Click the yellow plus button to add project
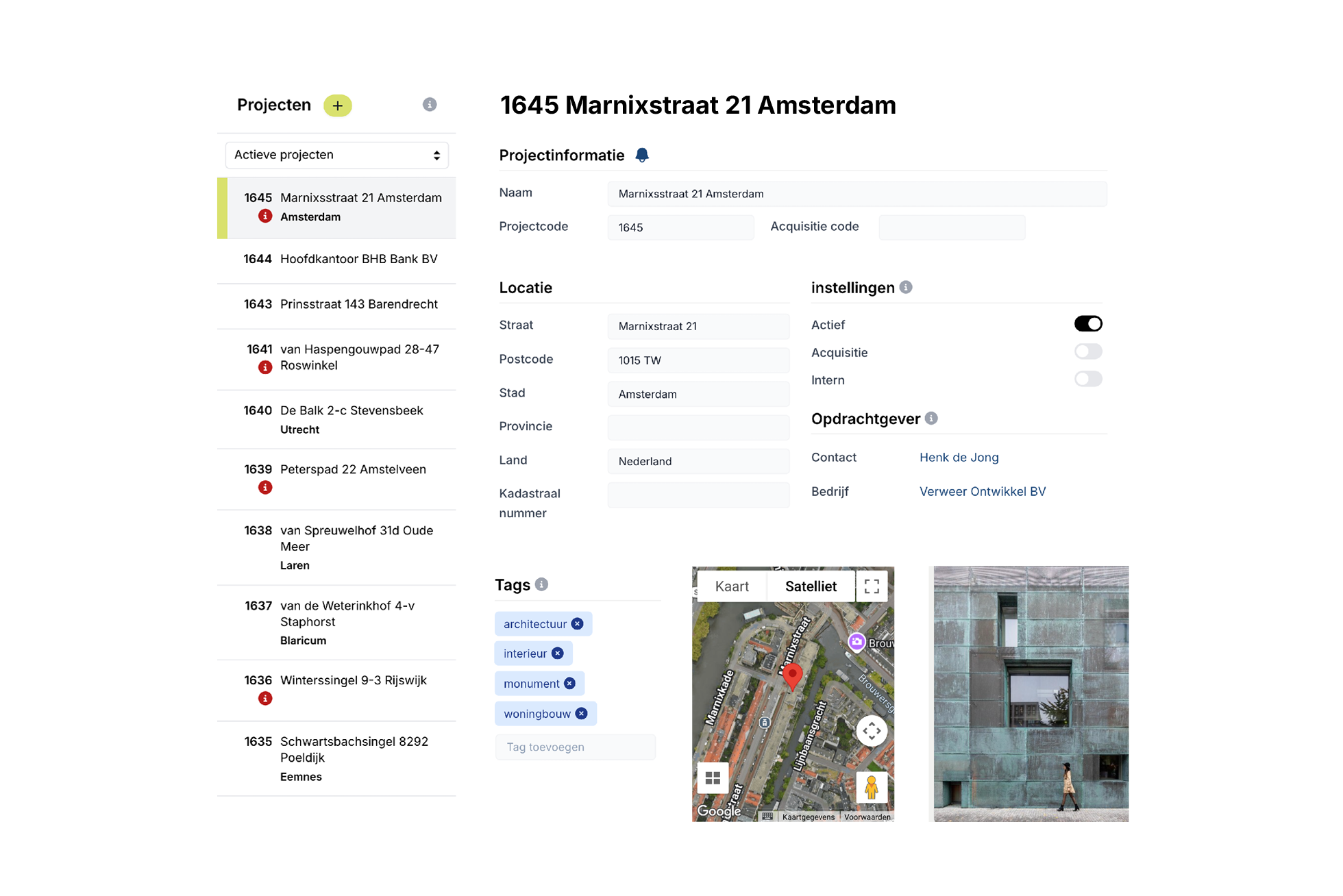Image resolution: width=1343 pixels, height=896 pixels. click(x=337, y=105)
